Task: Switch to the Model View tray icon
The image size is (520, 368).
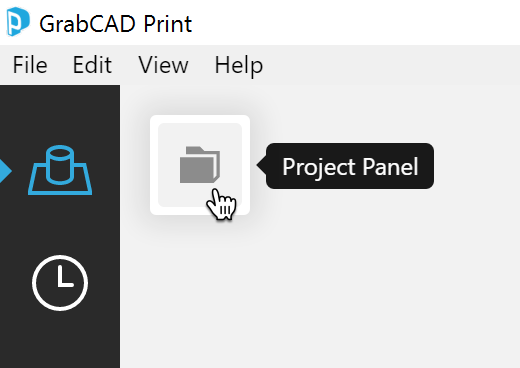Action: (x=60, y=170)
